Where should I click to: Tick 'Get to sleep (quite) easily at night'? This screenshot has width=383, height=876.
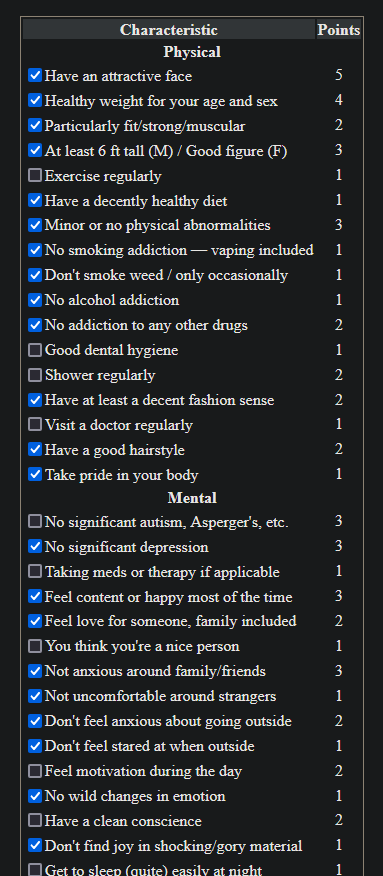[x=35, y=870]
